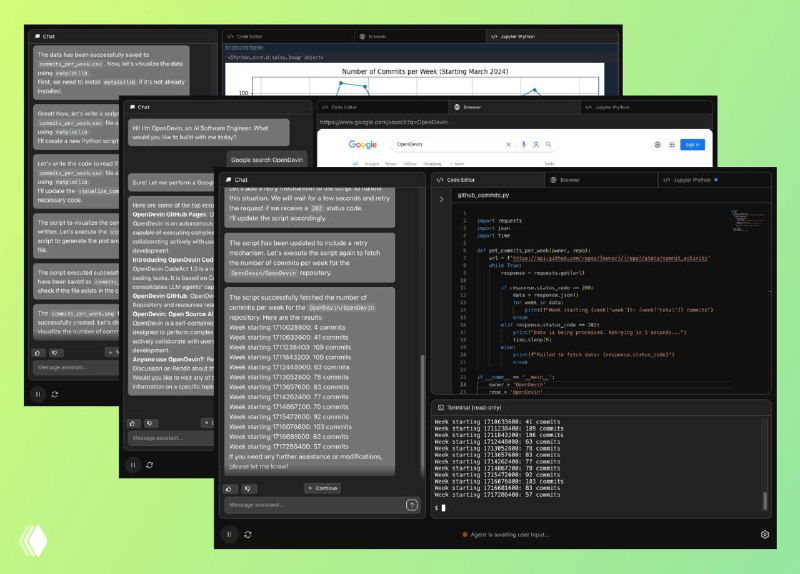Click the refresh icon in middle window
Viewport: 800px width, 574px height.
point(149,465)
